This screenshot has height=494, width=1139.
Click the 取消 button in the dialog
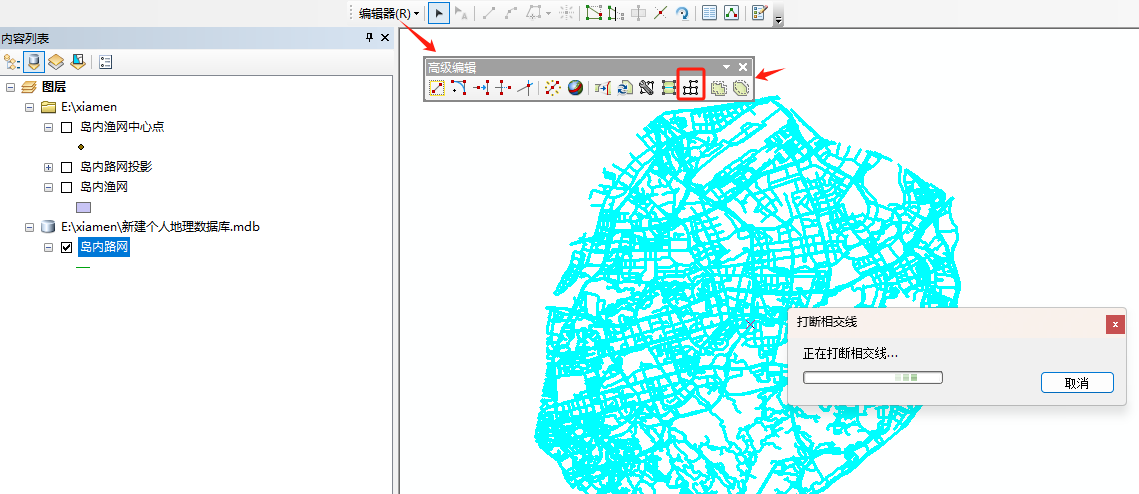(1076, 383)
